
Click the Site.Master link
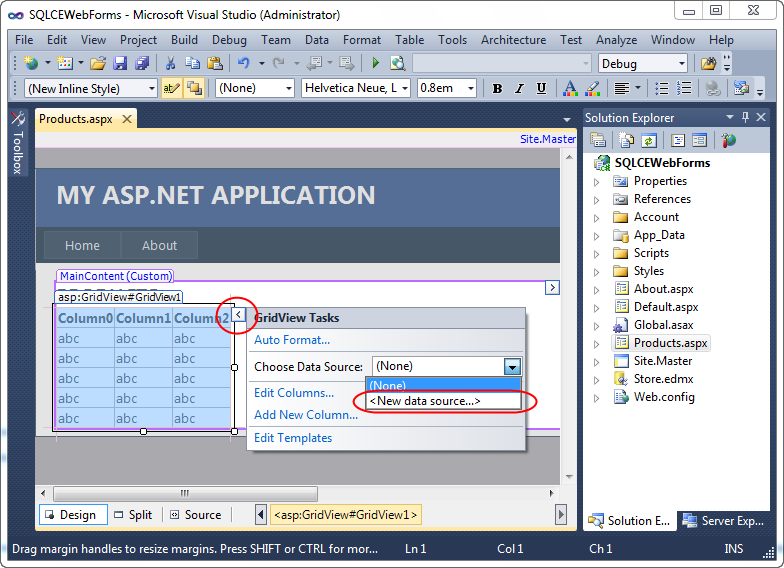(x=548, y=139)
